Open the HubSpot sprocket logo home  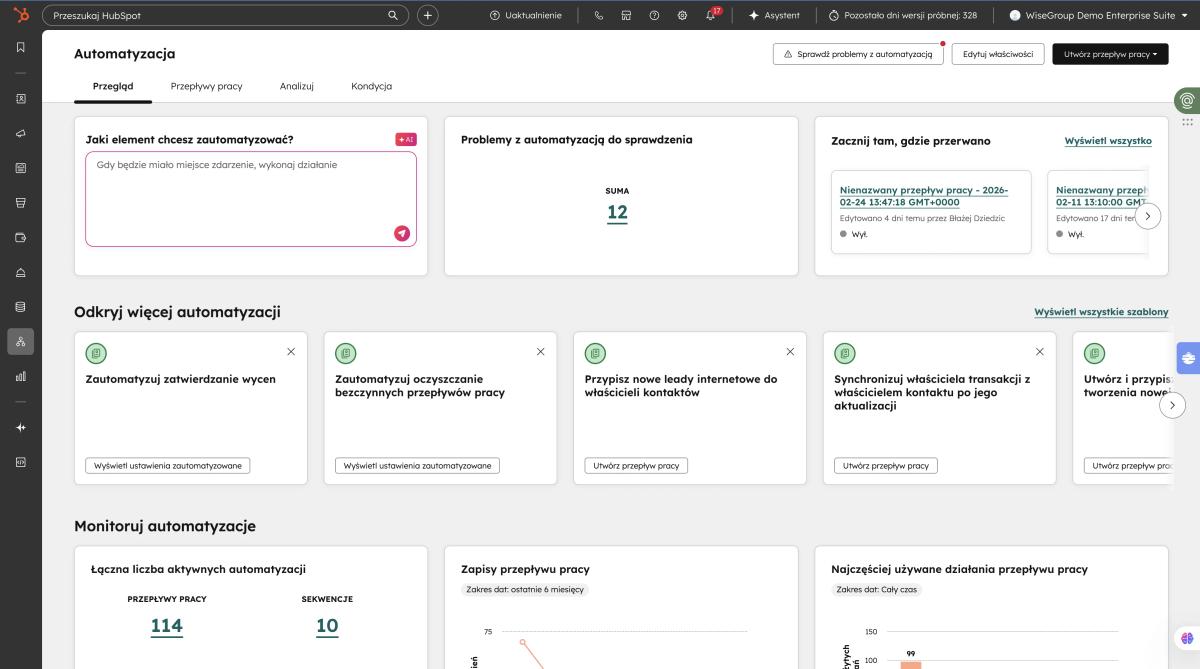[x=21, y=15]
